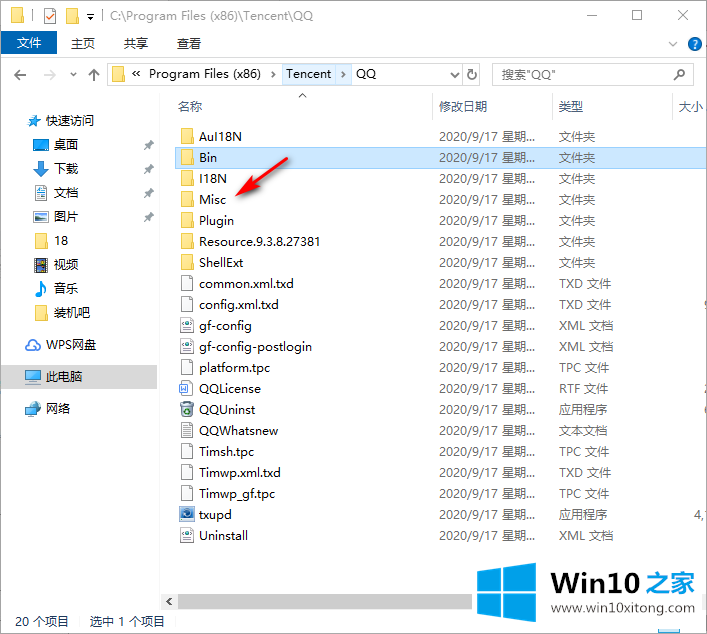The image size is (707, 634).
Task: Open the Help question mark icon
Action: (694, 44)
